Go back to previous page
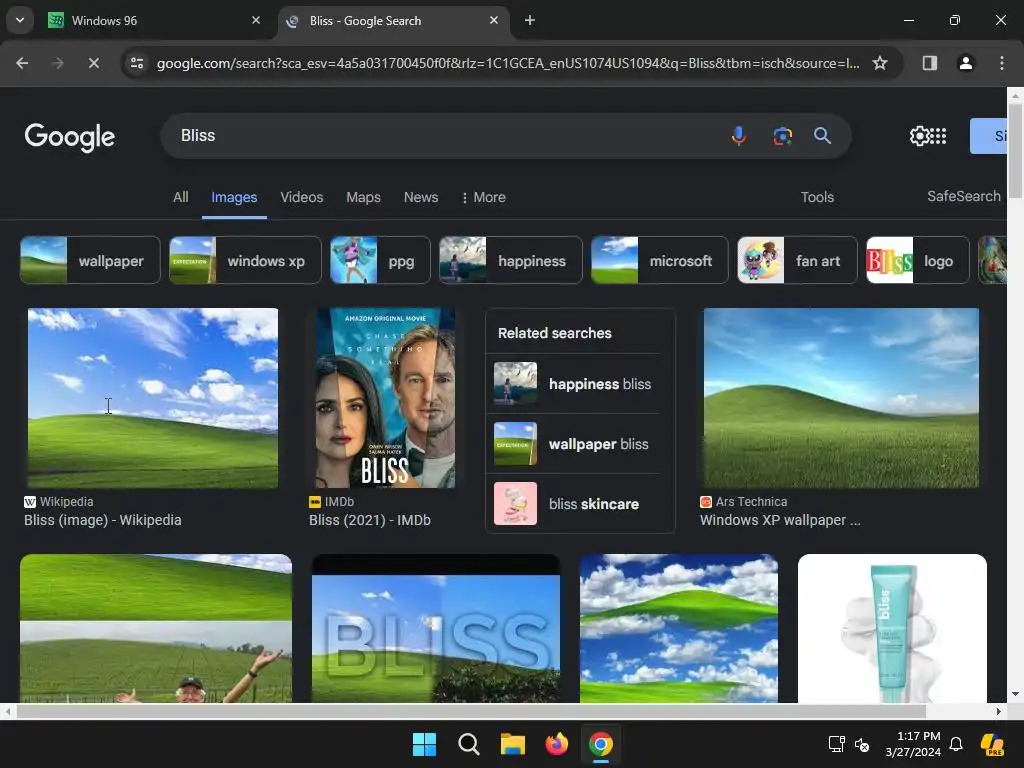Image resolution: width=1024 pixels, height=768 pixels. 22,63
